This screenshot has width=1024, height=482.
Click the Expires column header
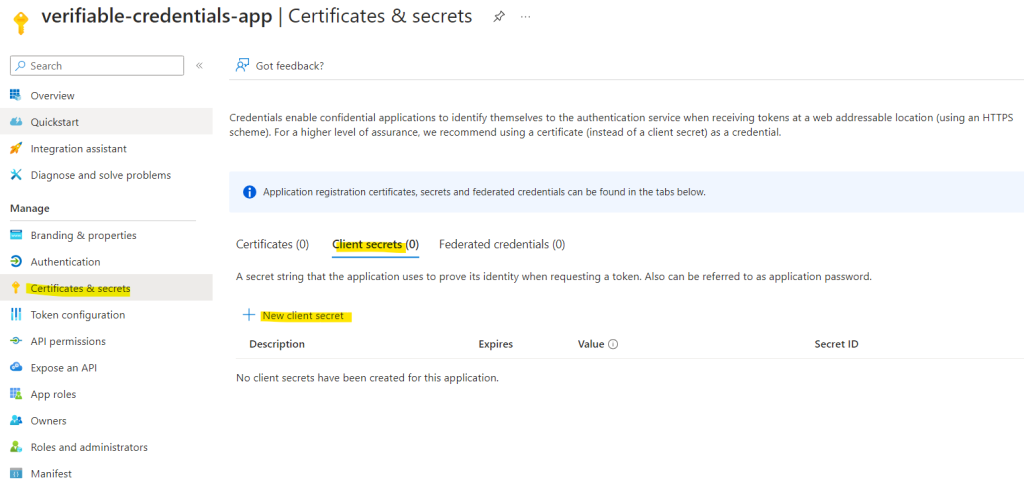496,344
